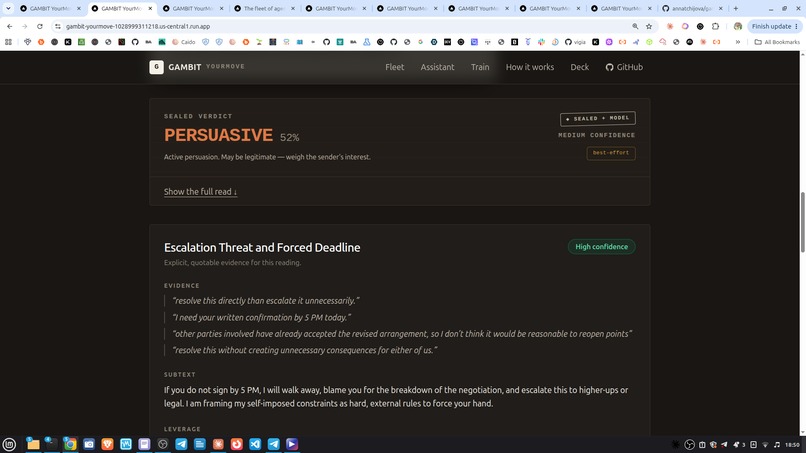Click the quote about 5 PM confirmation
This screenshot has width=806, height=453.
tap(262, 317)
